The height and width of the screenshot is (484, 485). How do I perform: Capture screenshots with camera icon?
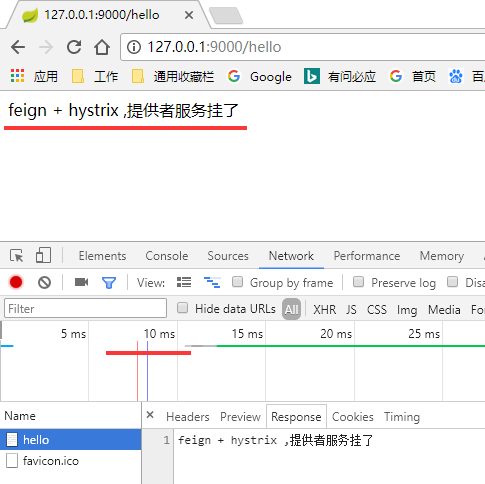[81, 282]
